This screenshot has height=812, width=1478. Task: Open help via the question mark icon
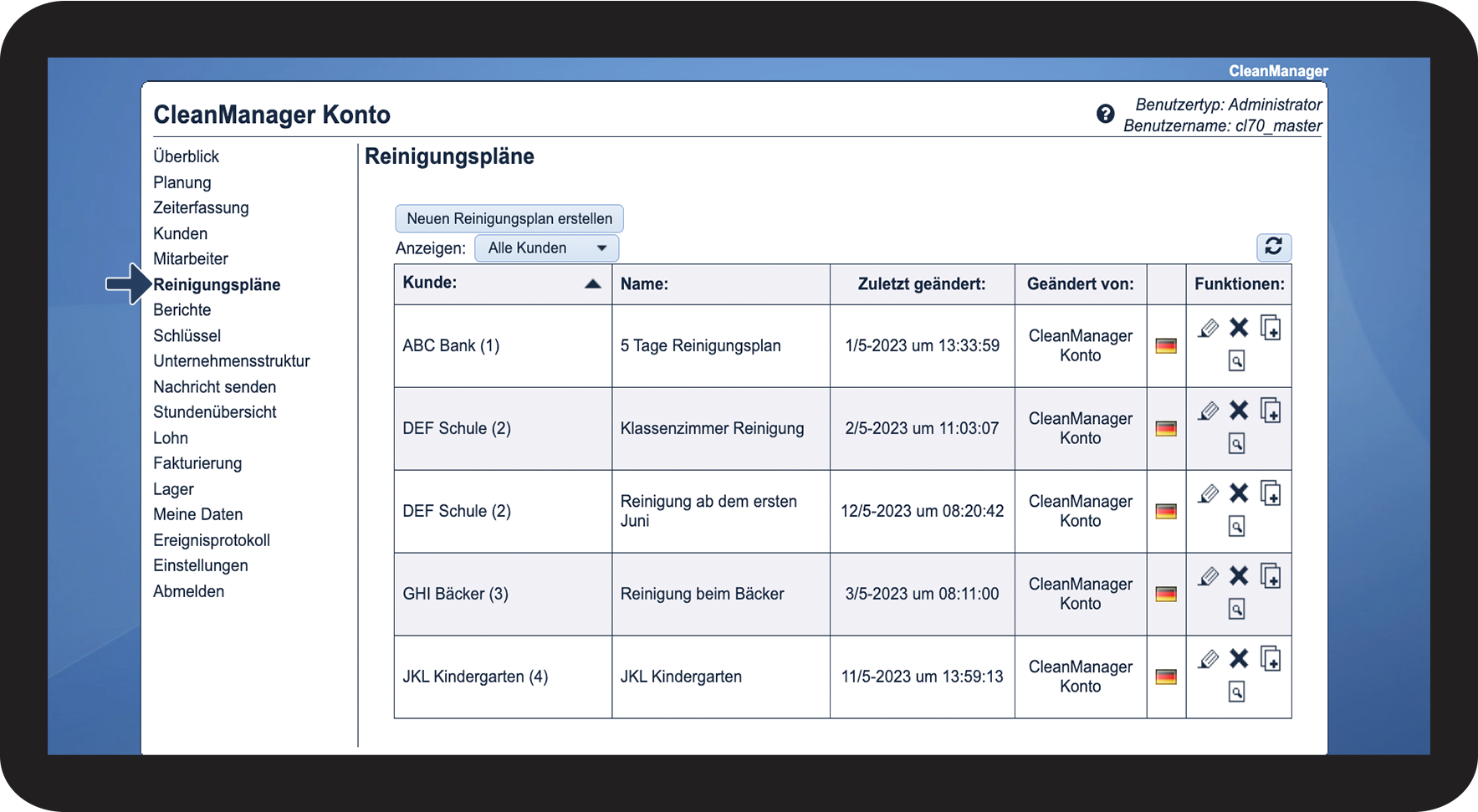(x=1105, y=115)
